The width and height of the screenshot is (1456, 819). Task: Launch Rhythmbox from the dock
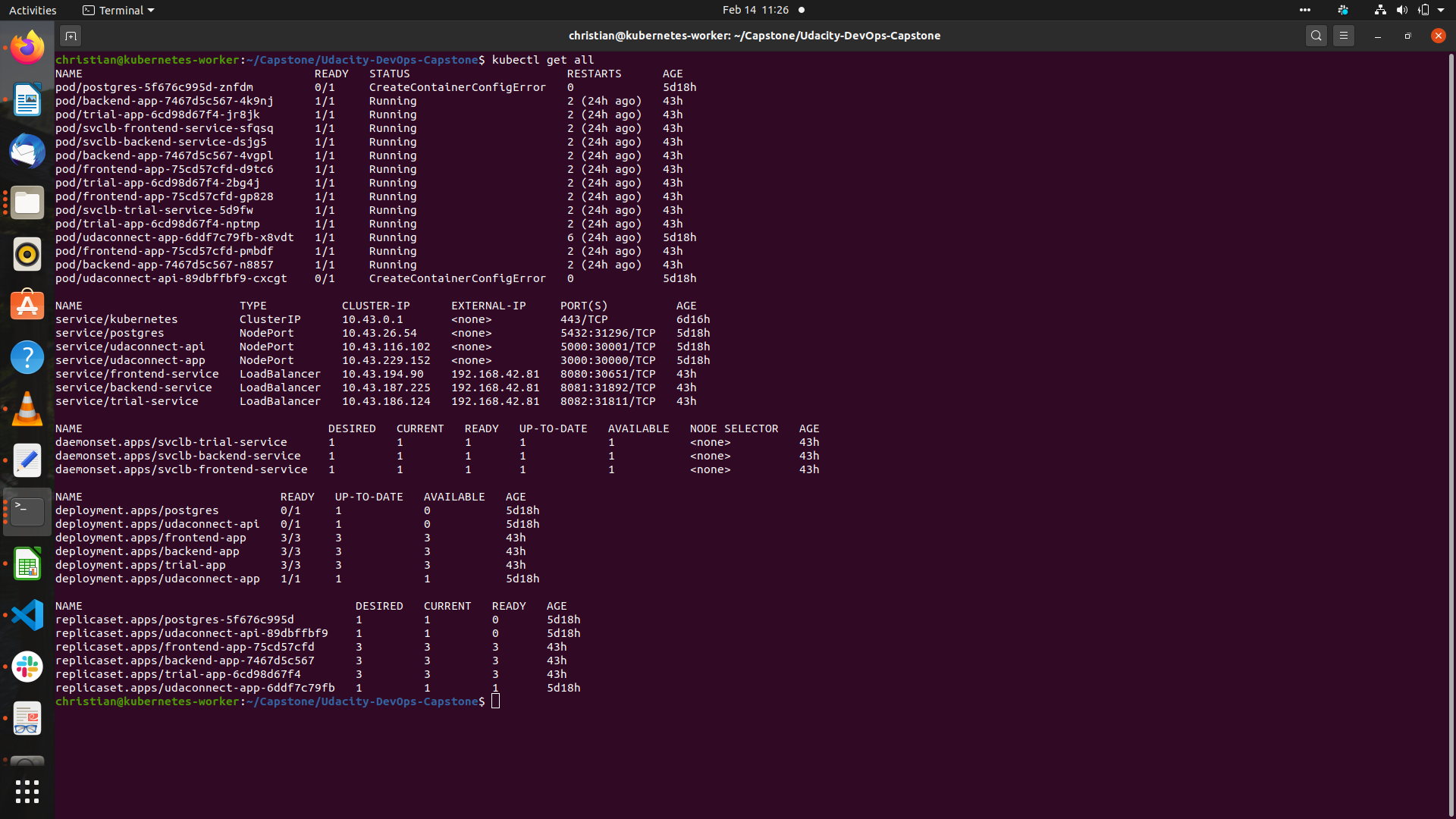pyautogui.click(x=27, y=255)
